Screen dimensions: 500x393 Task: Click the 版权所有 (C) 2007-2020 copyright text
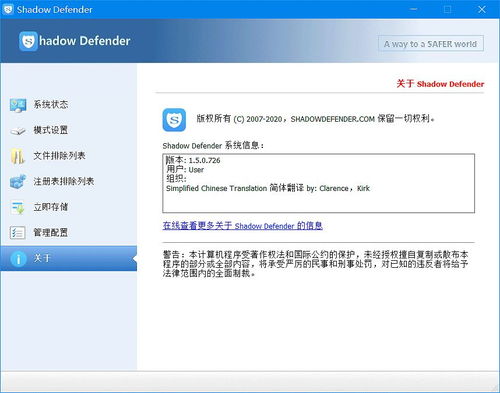click(315, 119)
